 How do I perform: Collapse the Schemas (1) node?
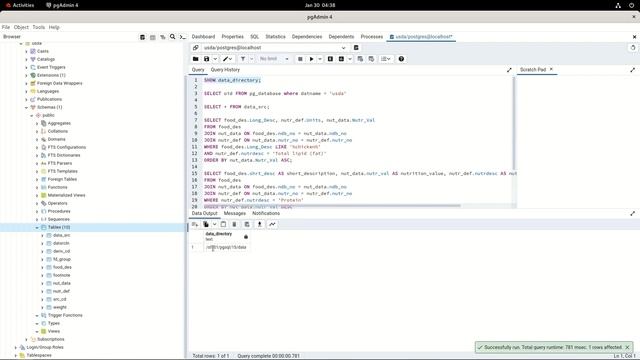pyautogui.click(x=27, y=107)
